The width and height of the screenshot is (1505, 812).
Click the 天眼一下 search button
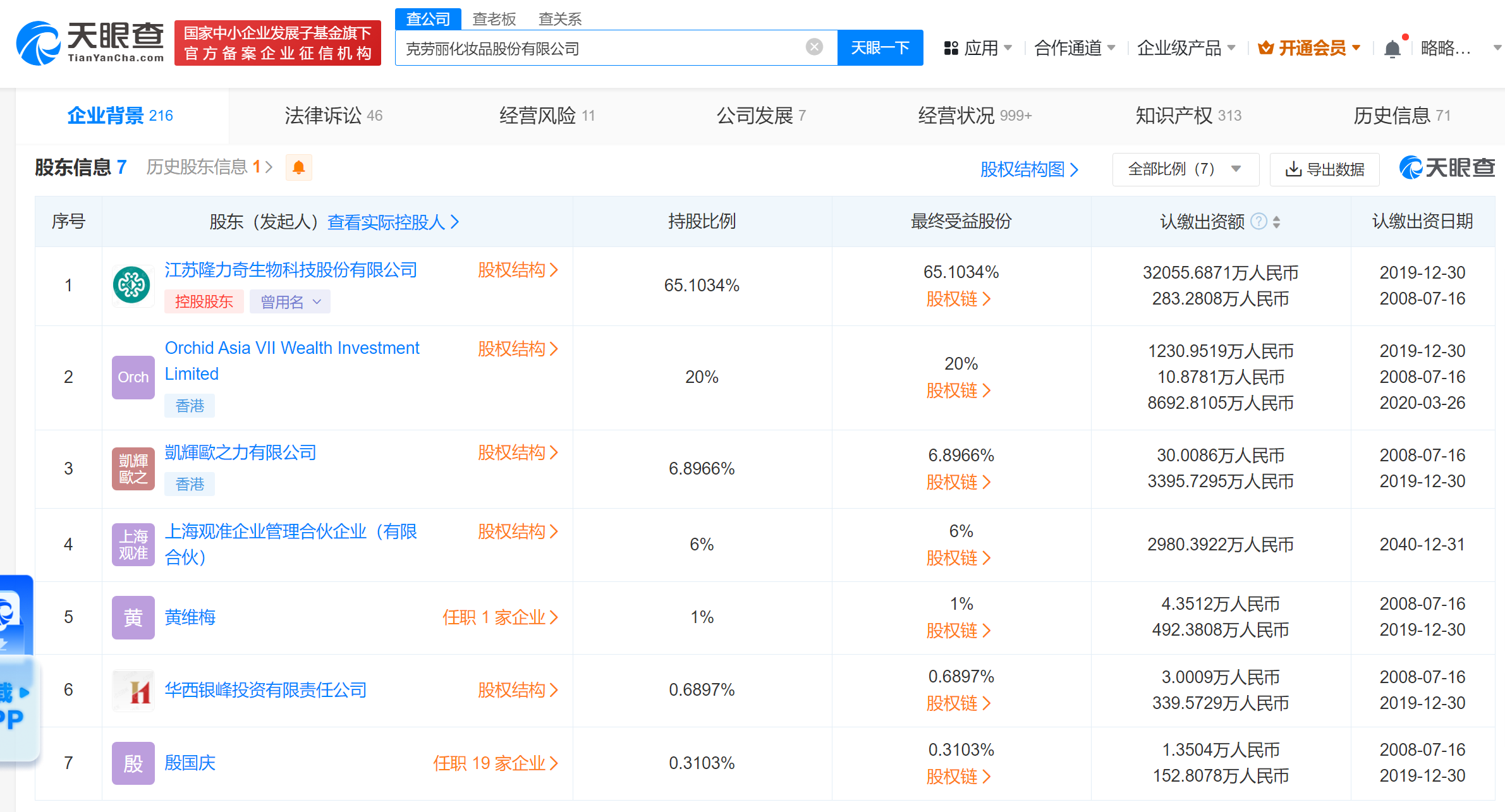[879, 48]
